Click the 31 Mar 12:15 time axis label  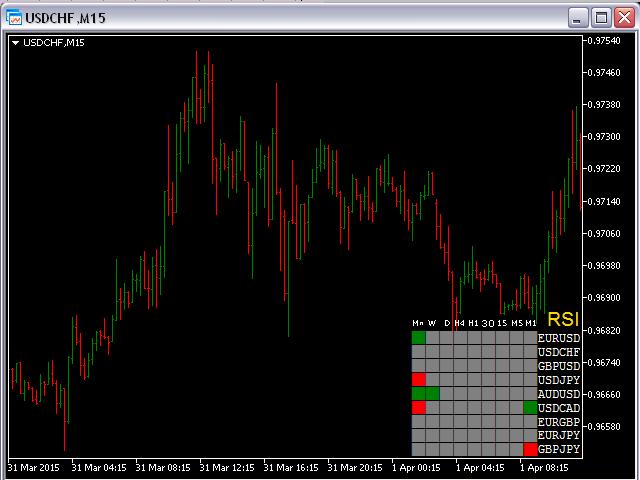click(x=229, y=467)
